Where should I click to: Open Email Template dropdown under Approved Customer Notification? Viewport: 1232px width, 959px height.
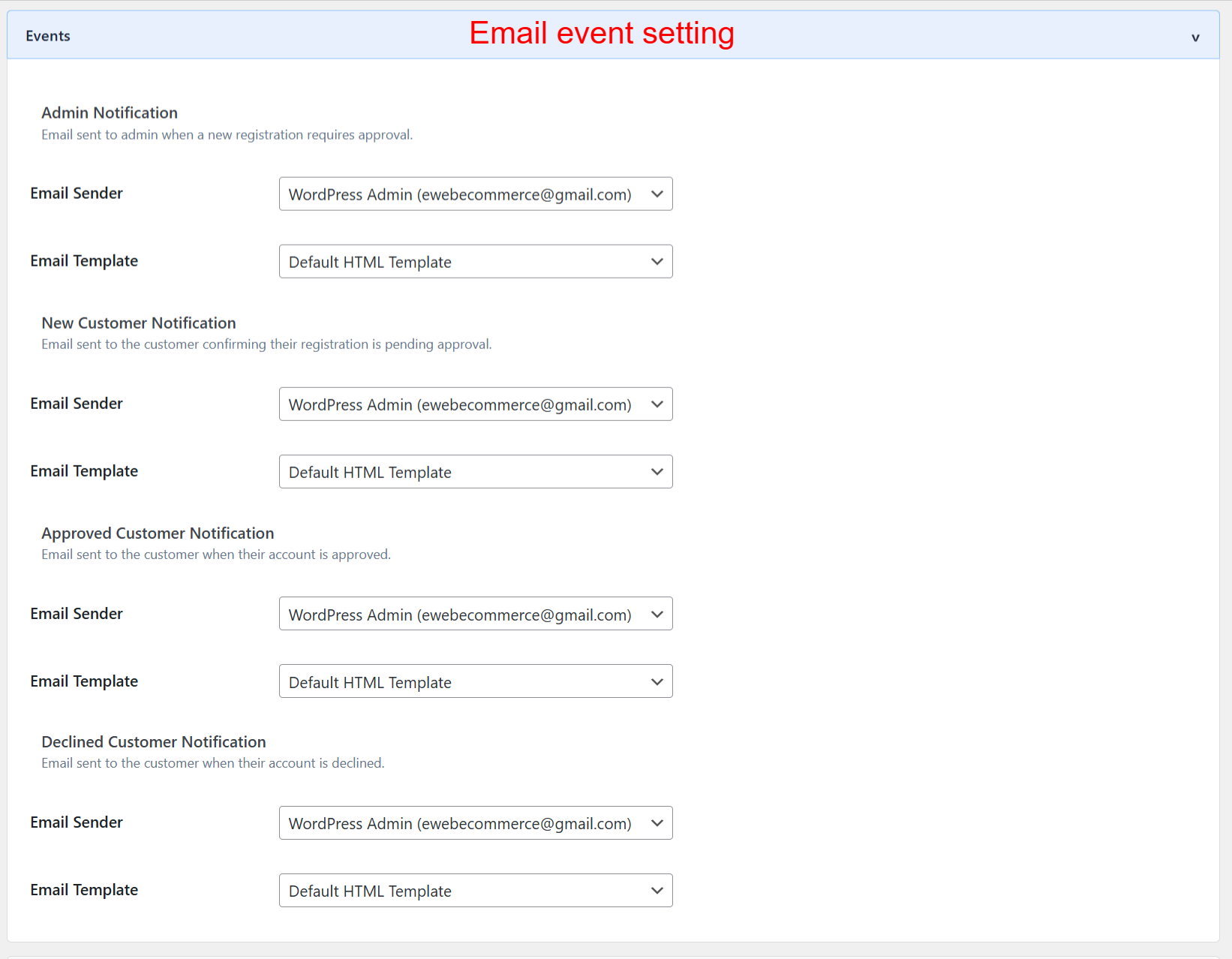click(476, 681)
